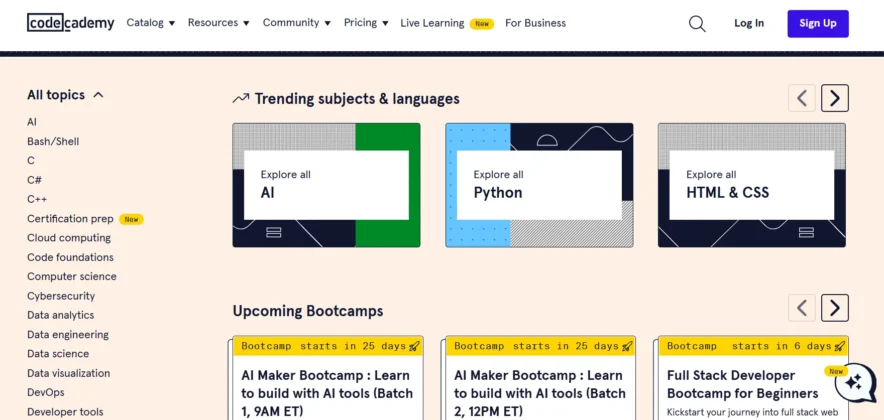This screenshot has height=420, width=884.
Task: Open Cybersecurity topic
Action: coord(61,296)
